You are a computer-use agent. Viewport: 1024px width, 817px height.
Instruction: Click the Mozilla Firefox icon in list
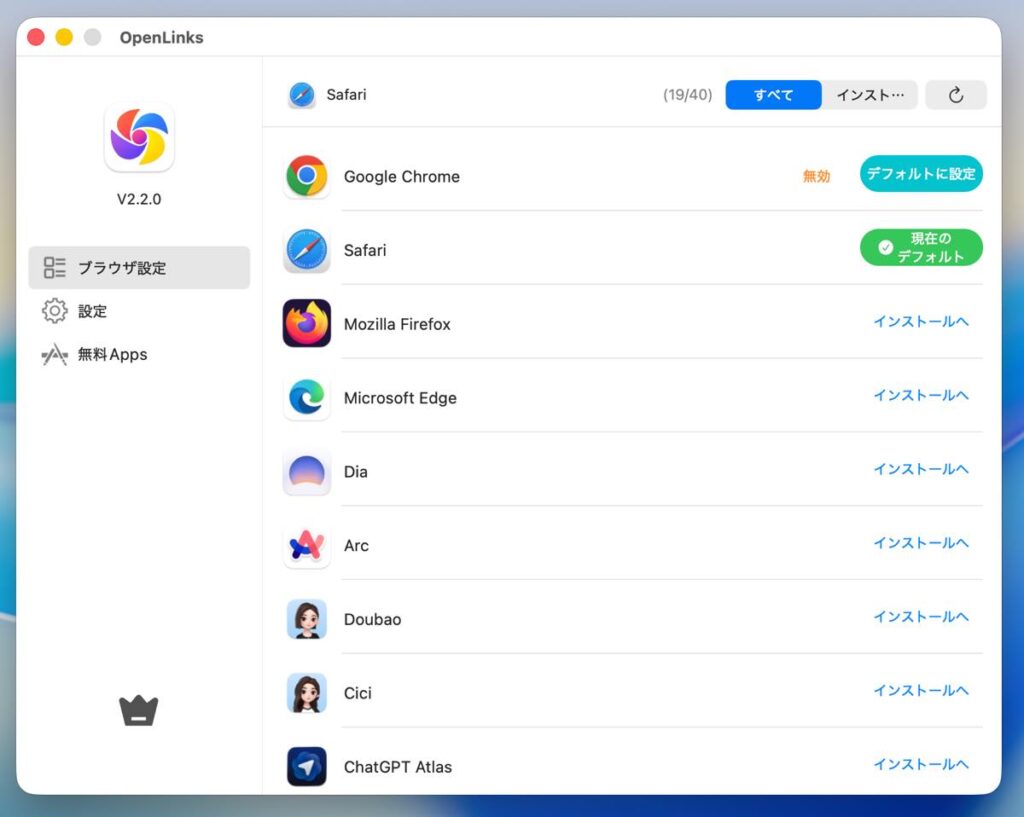point(306,324)
